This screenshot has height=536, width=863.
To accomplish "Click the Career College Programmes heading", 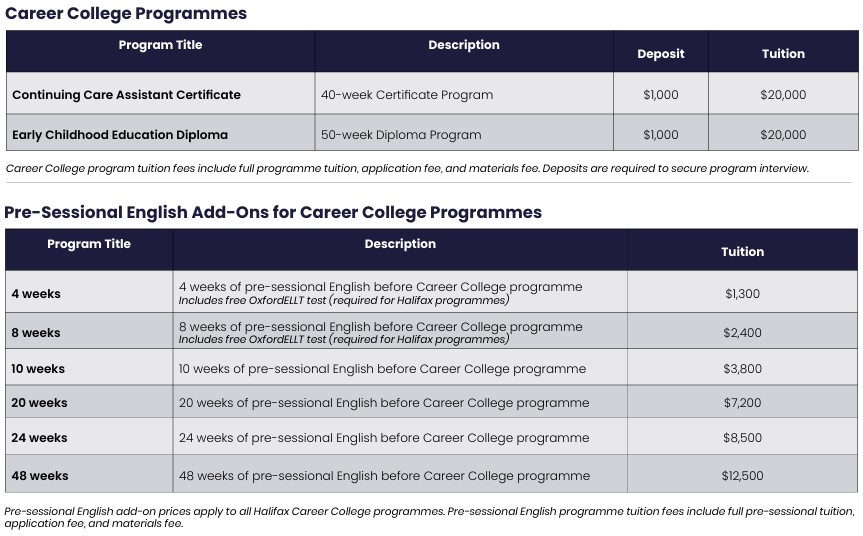I will pyautogui.click(x=126, y=14).
